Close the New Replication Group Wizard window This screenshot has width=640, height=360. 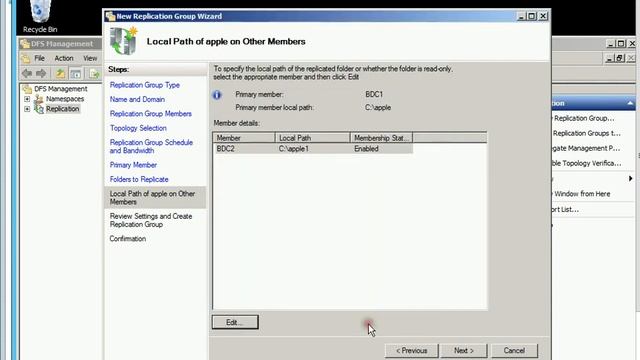coord(543,16)
